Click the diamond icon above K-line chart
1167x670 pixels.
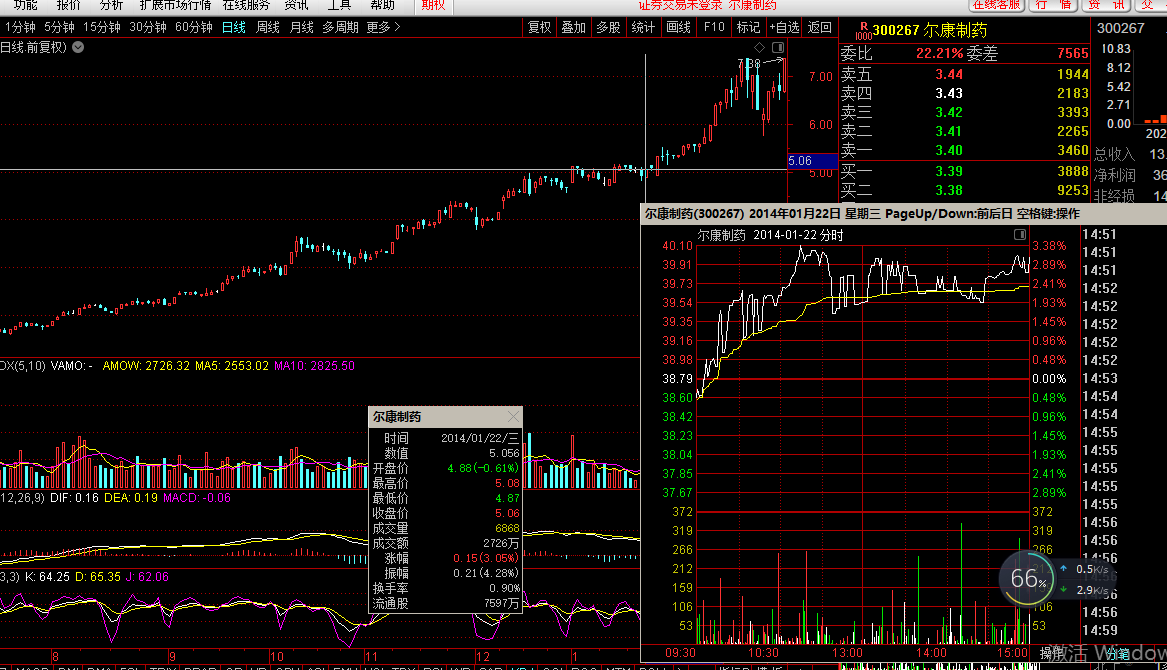[759, 47]
